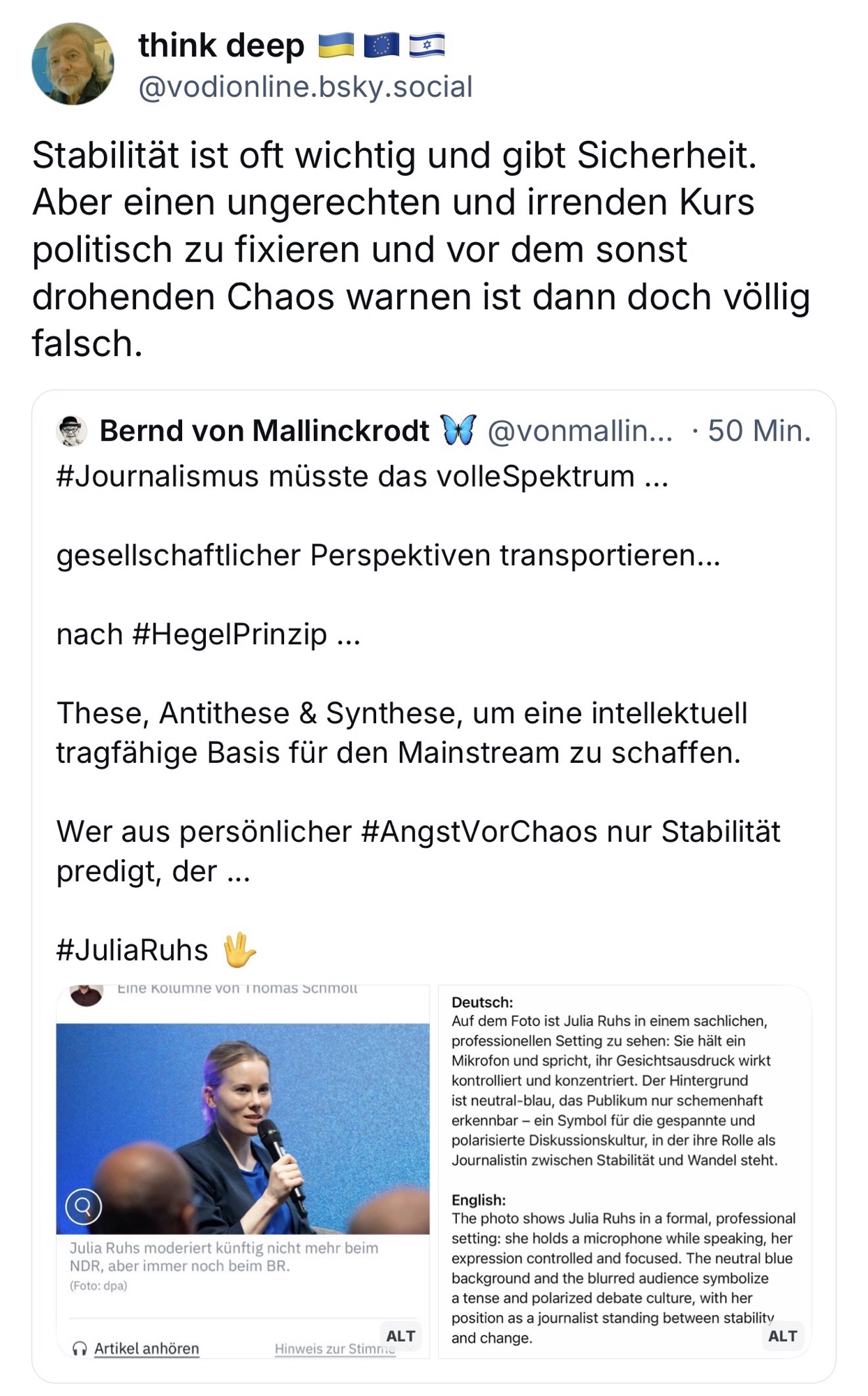Open Bernd von Mallinckrodt's profile name
This screenshot has width=868, height=1396.
tap(264, 431)
